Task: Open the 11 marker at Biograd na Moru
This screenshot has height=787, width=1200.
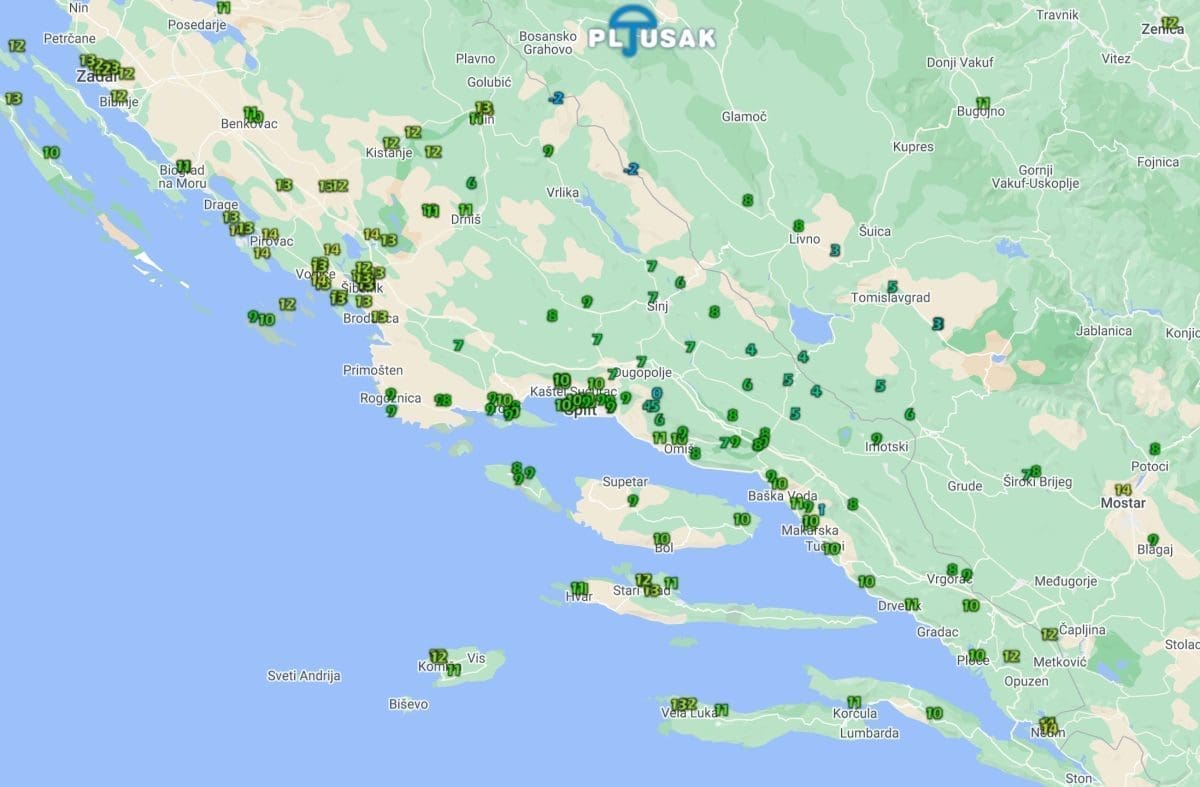Action: (183, 166)
